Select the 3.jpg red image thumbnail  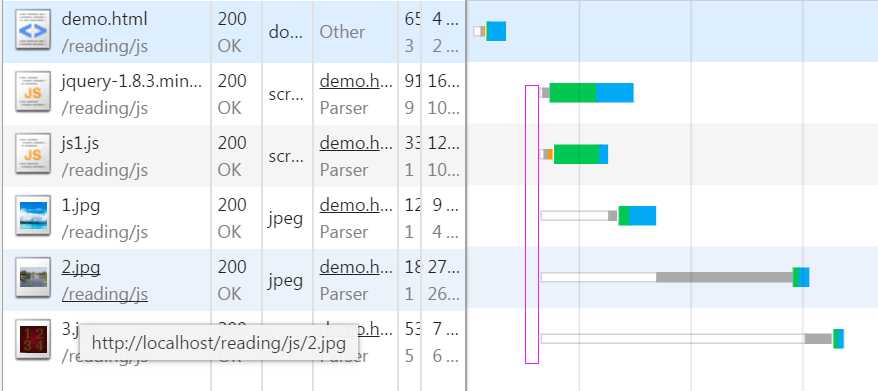[33, 338]
